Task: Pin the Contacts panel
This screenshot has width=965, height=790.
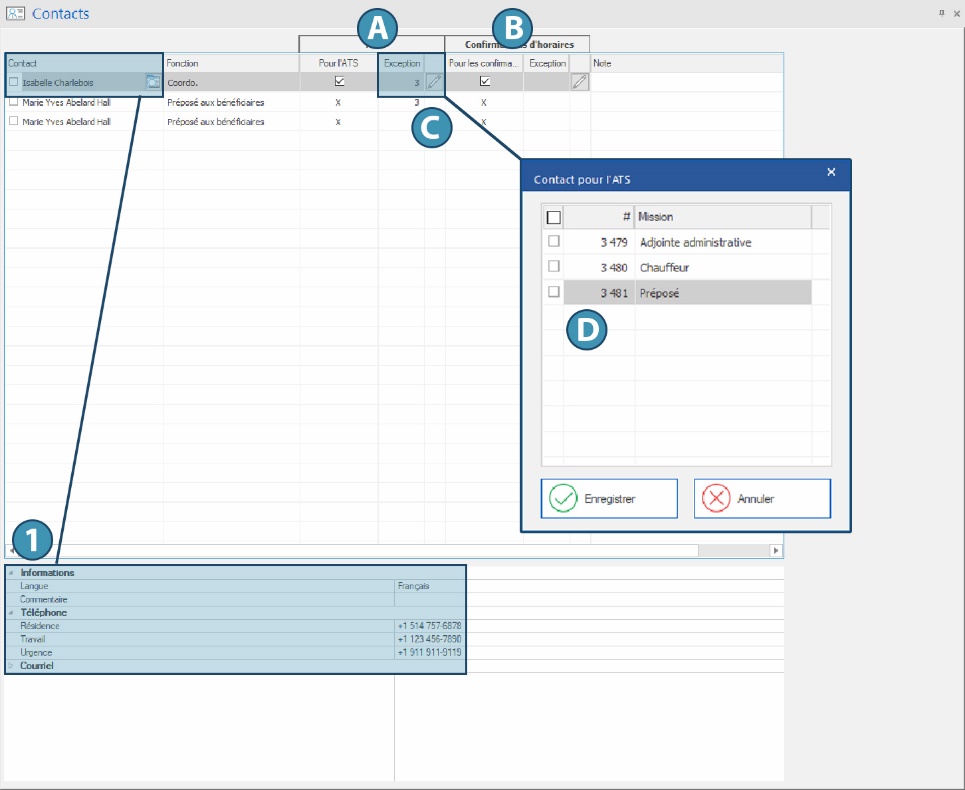Action: (941, 13)
